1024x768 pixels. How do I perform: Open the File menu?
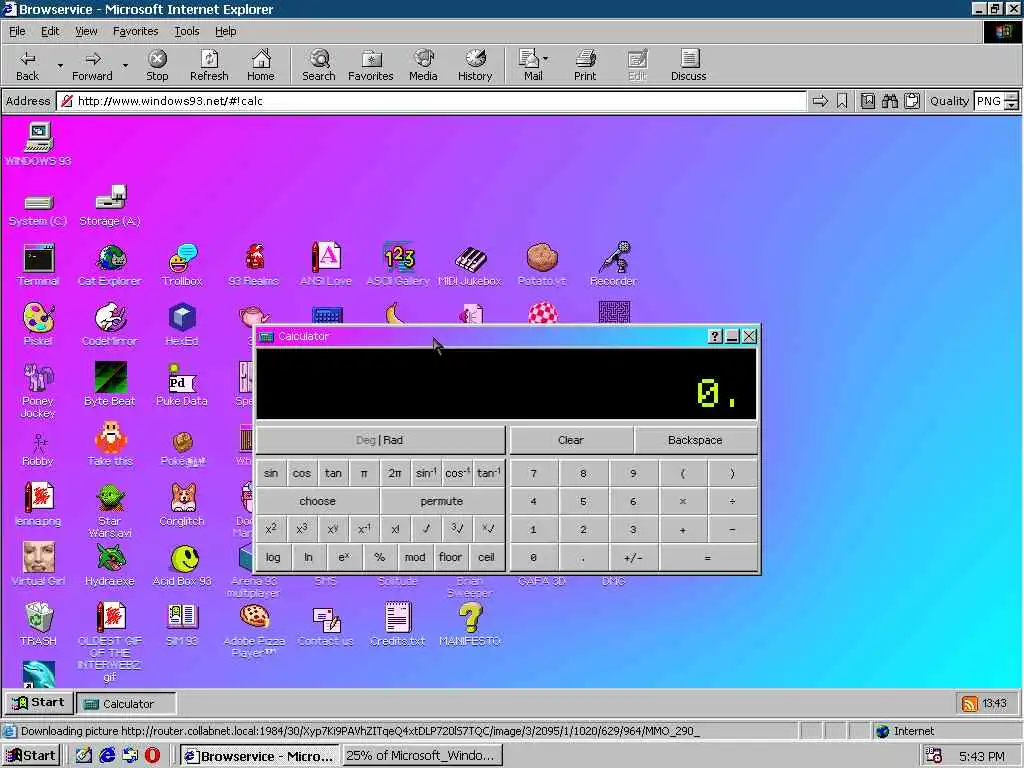17,31
